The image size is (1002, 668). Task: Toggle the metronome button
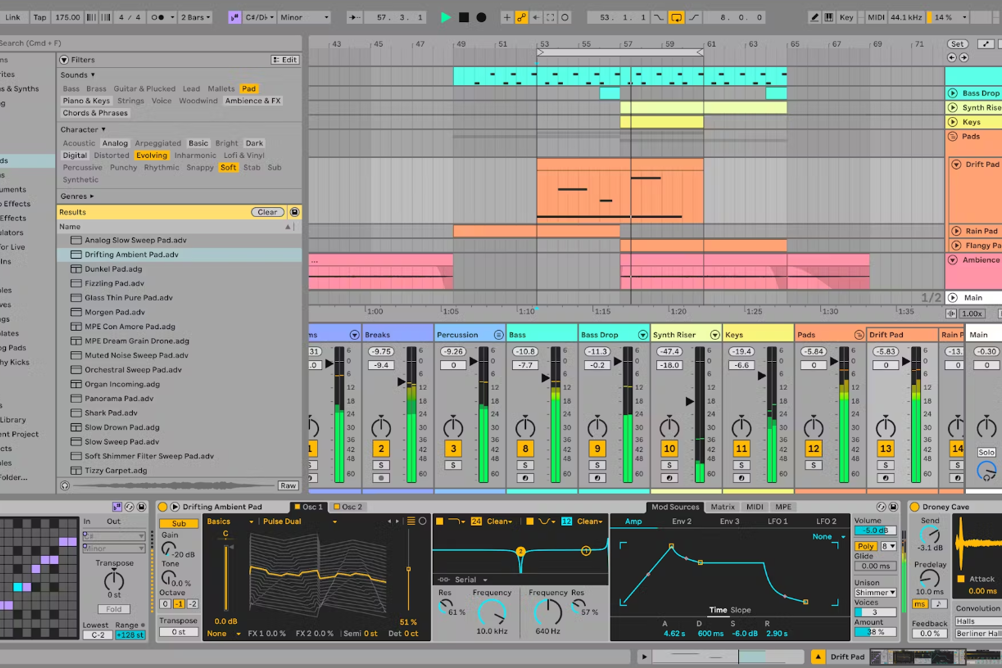tap(158, 17)
